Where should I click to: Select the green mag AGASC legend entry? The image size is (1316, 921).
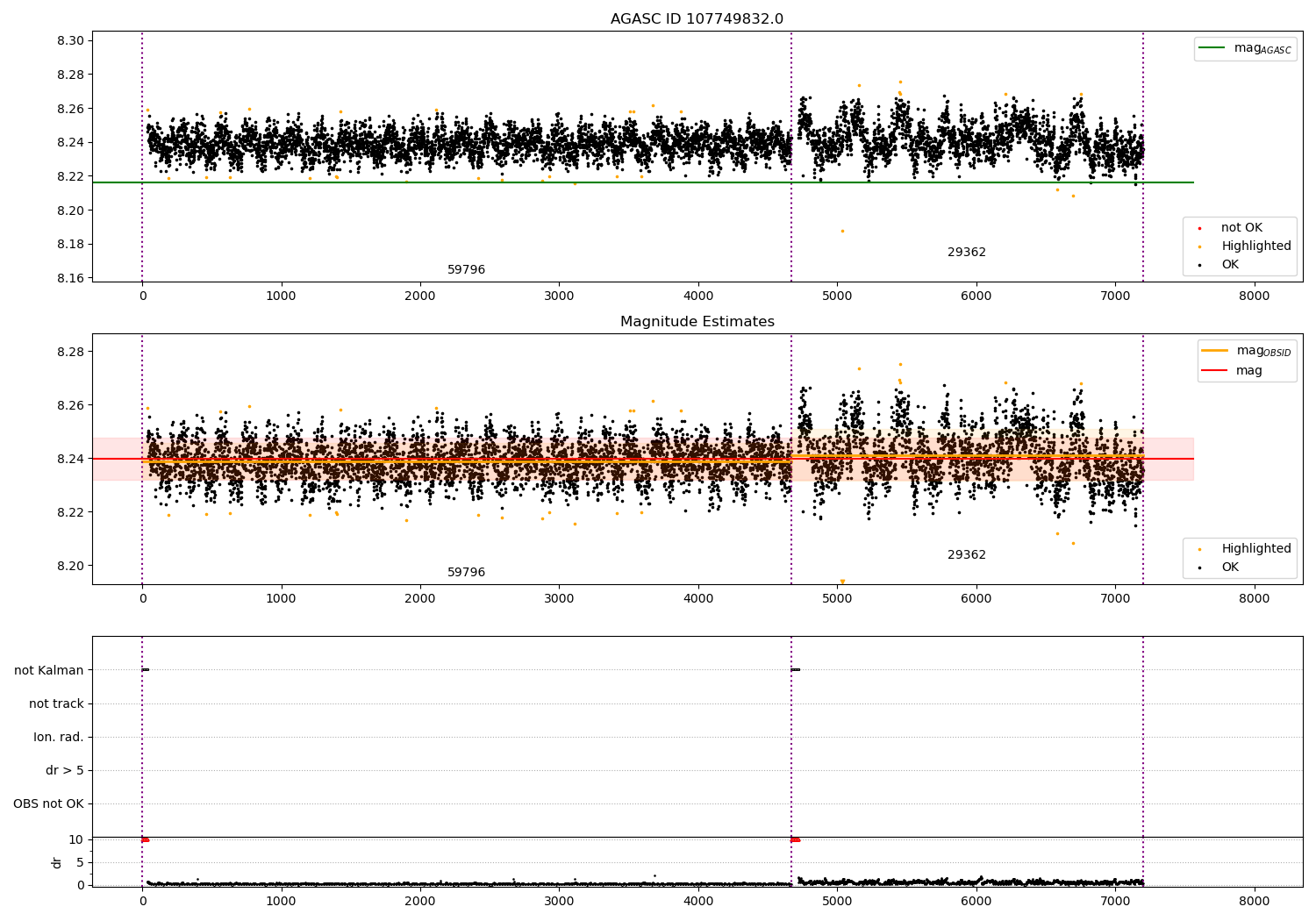tap(1245, 49)
